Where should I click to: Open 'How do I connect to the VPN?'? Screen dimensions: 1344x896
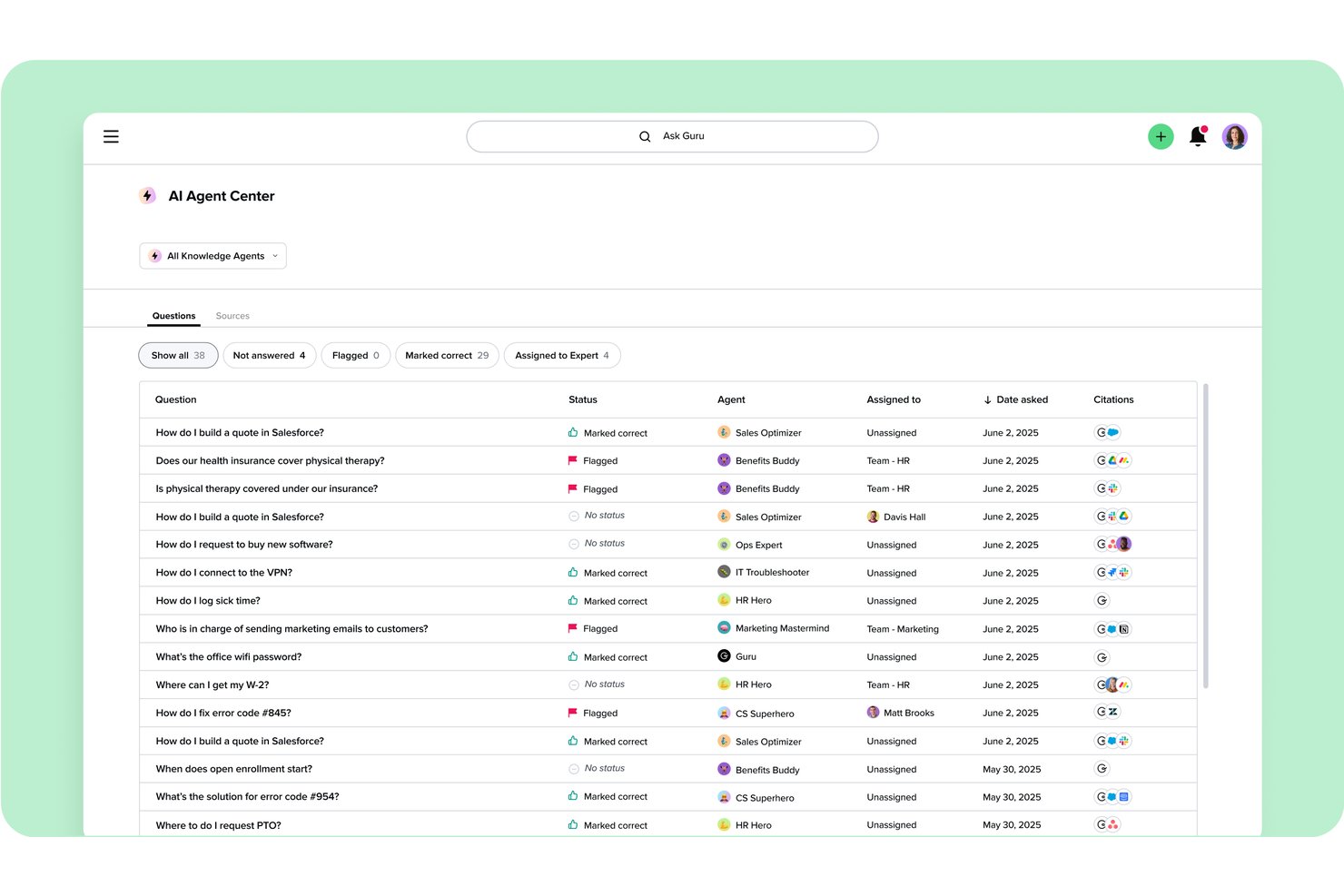coord(223,573)
